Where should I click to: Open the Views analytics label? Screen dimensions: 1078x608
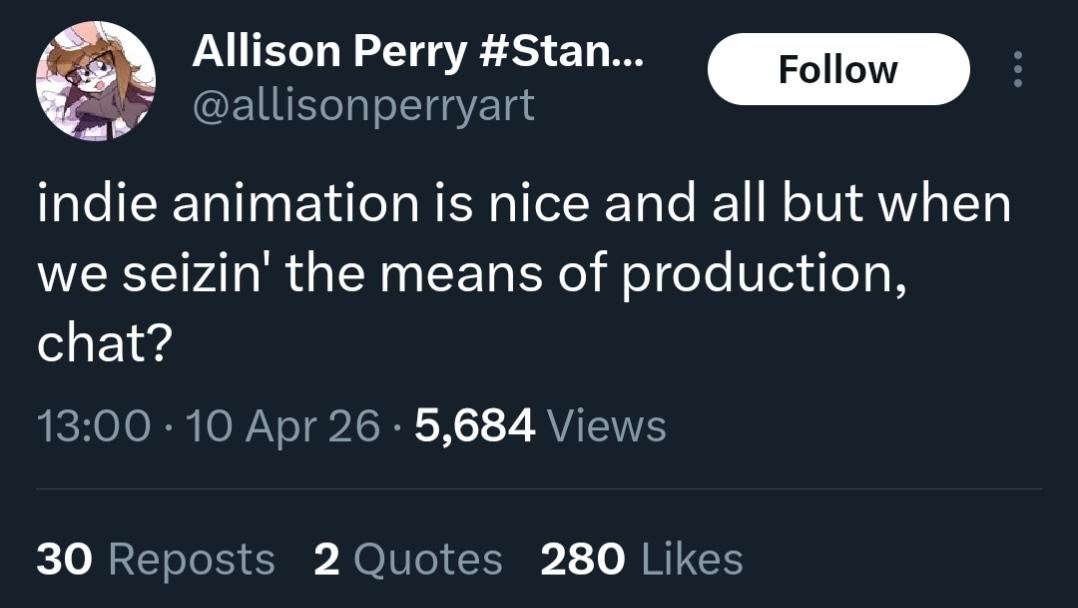[607, 426]
